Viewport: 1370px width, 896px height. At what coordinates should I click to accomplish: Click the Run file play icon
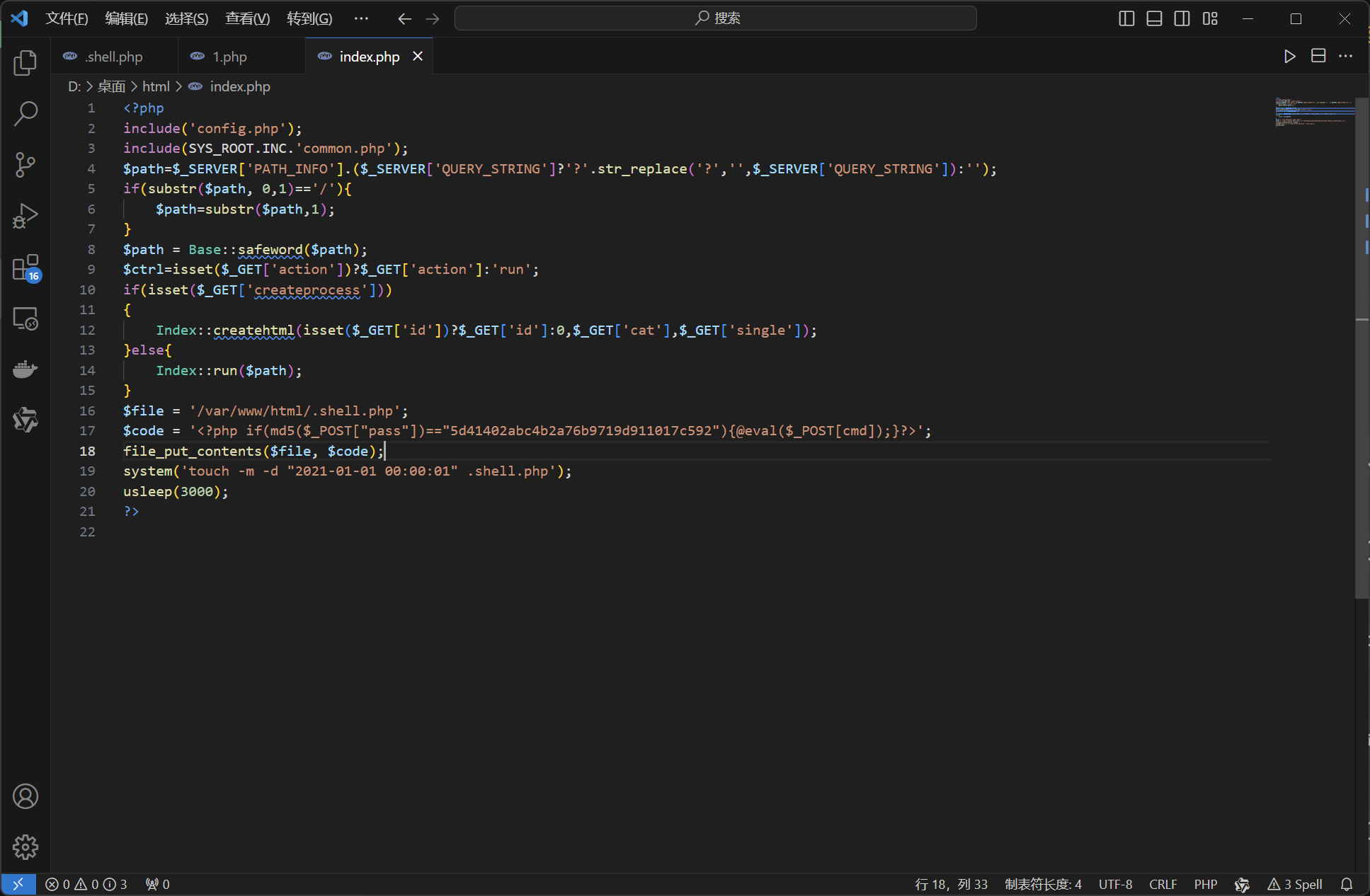tap(1289, 57)
